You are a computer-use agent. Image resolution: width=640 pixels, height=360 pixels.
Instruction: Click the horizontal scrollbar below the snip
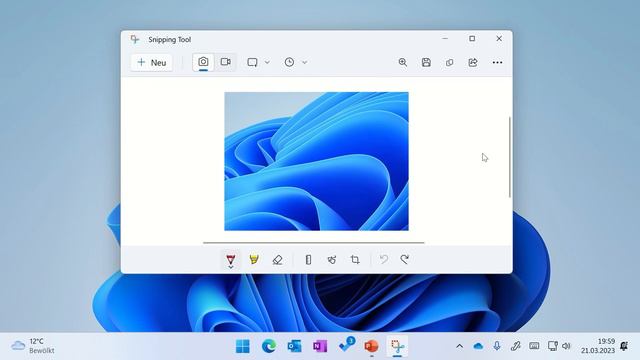click(313, 242)
